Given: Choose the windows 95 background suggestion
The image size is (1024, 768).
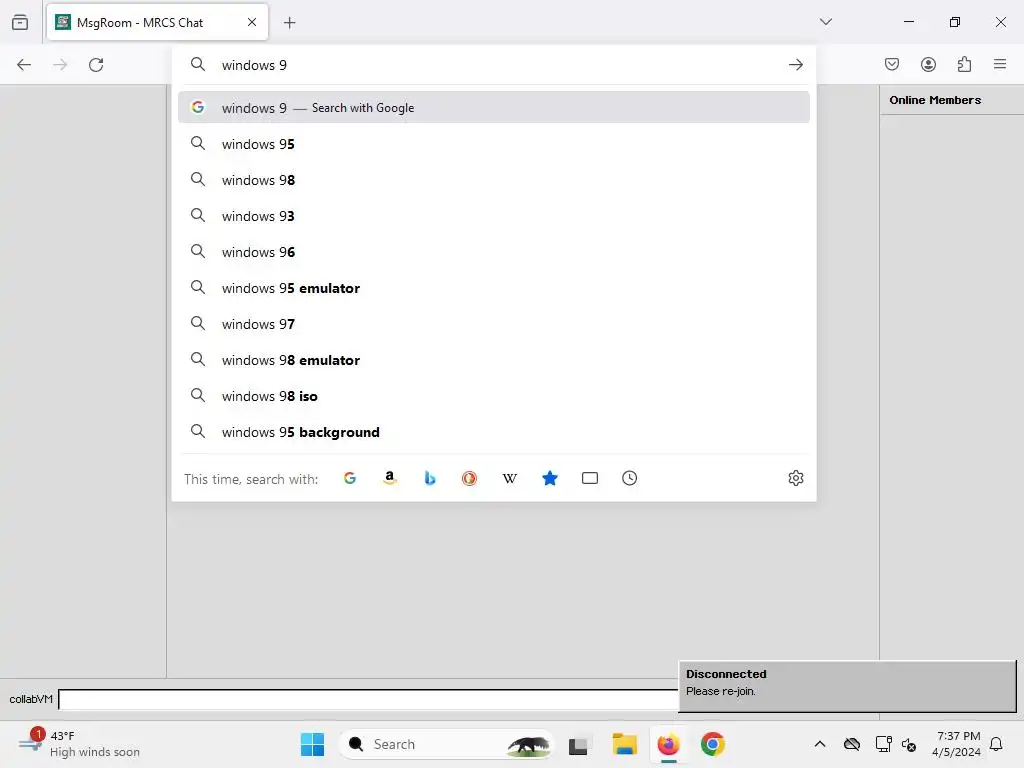Looking at the screenshot, I should tap(494, 432).
